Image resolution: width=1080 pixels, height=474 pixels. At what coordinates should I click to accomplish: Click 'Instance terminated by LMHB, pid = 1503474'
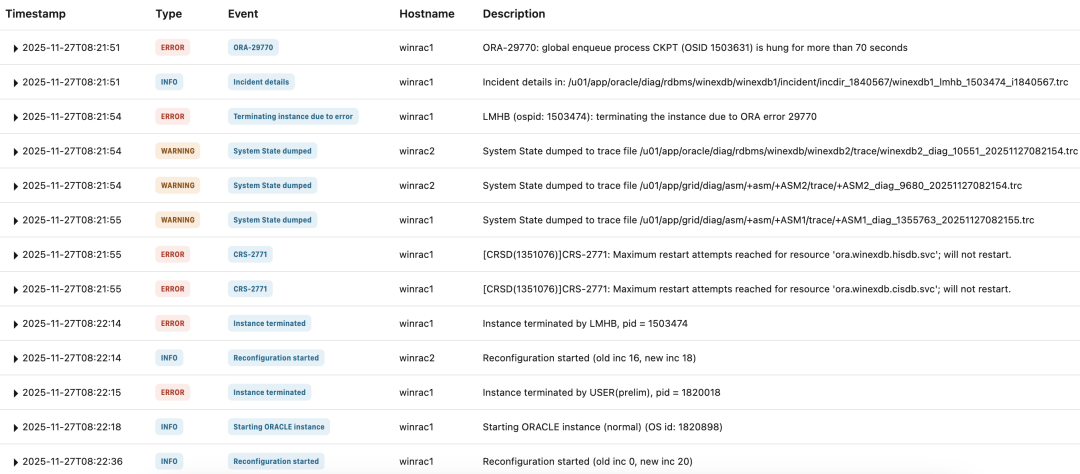tap(585, 324)
